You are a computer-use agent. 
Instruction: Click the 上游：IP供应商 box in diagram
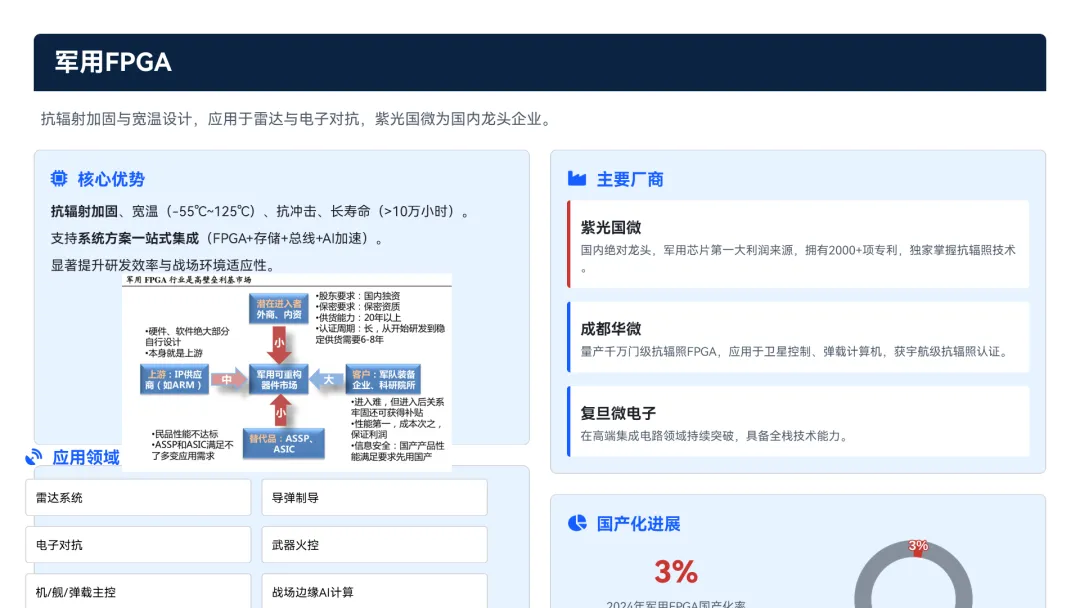[174, 379]
